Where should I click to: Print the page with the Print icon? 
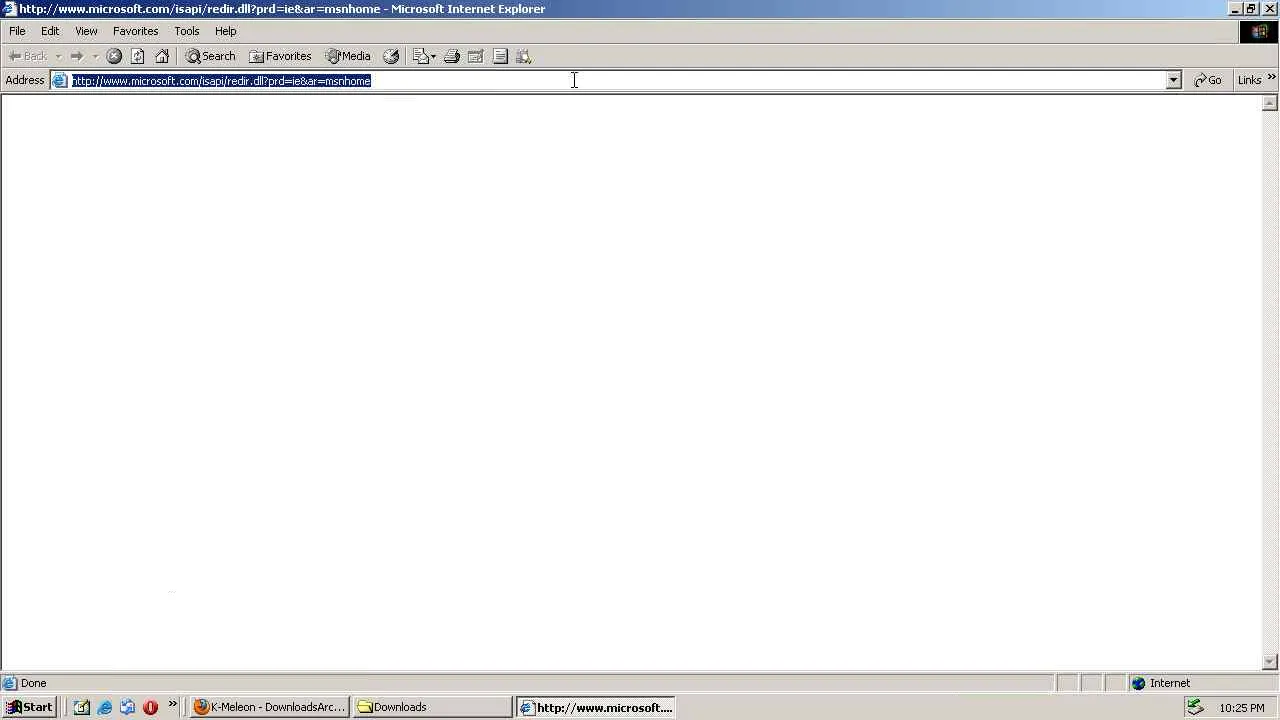click(452, 56)
